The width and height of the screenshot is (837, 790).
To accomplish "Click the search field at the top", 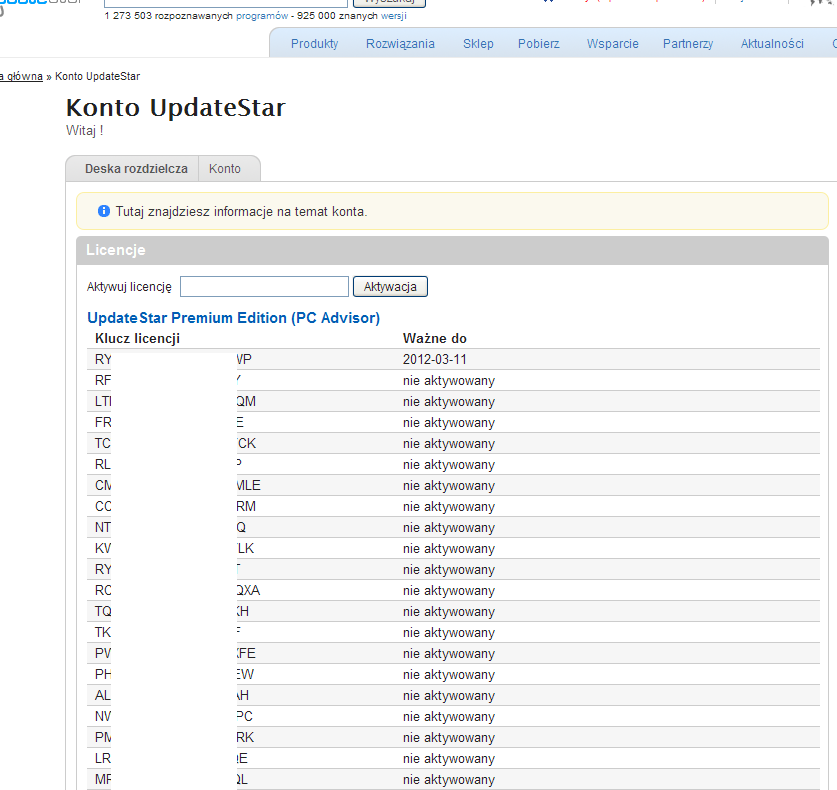I will (225, 3).
